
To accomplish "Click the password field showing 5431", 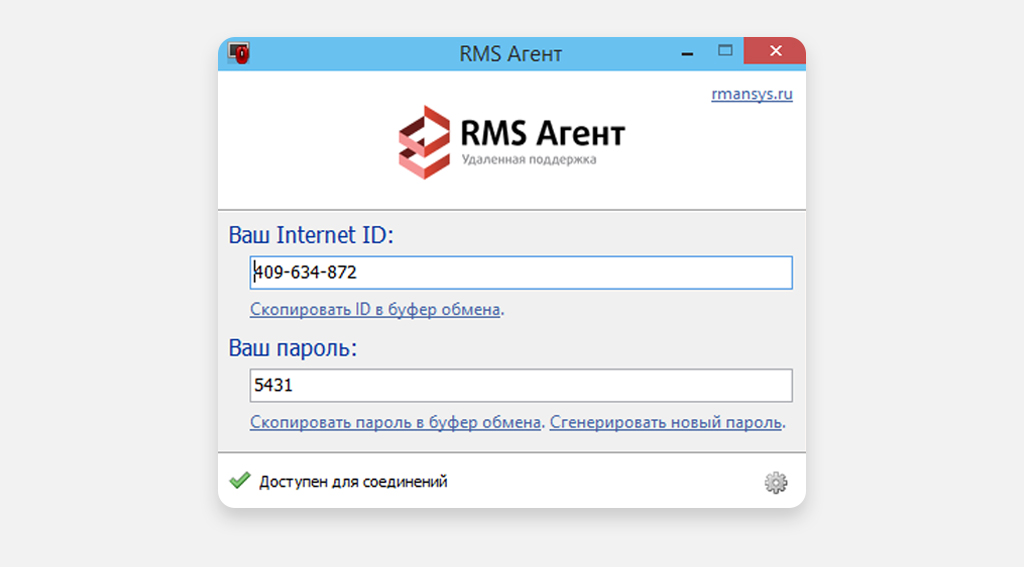I will [521, 385].
